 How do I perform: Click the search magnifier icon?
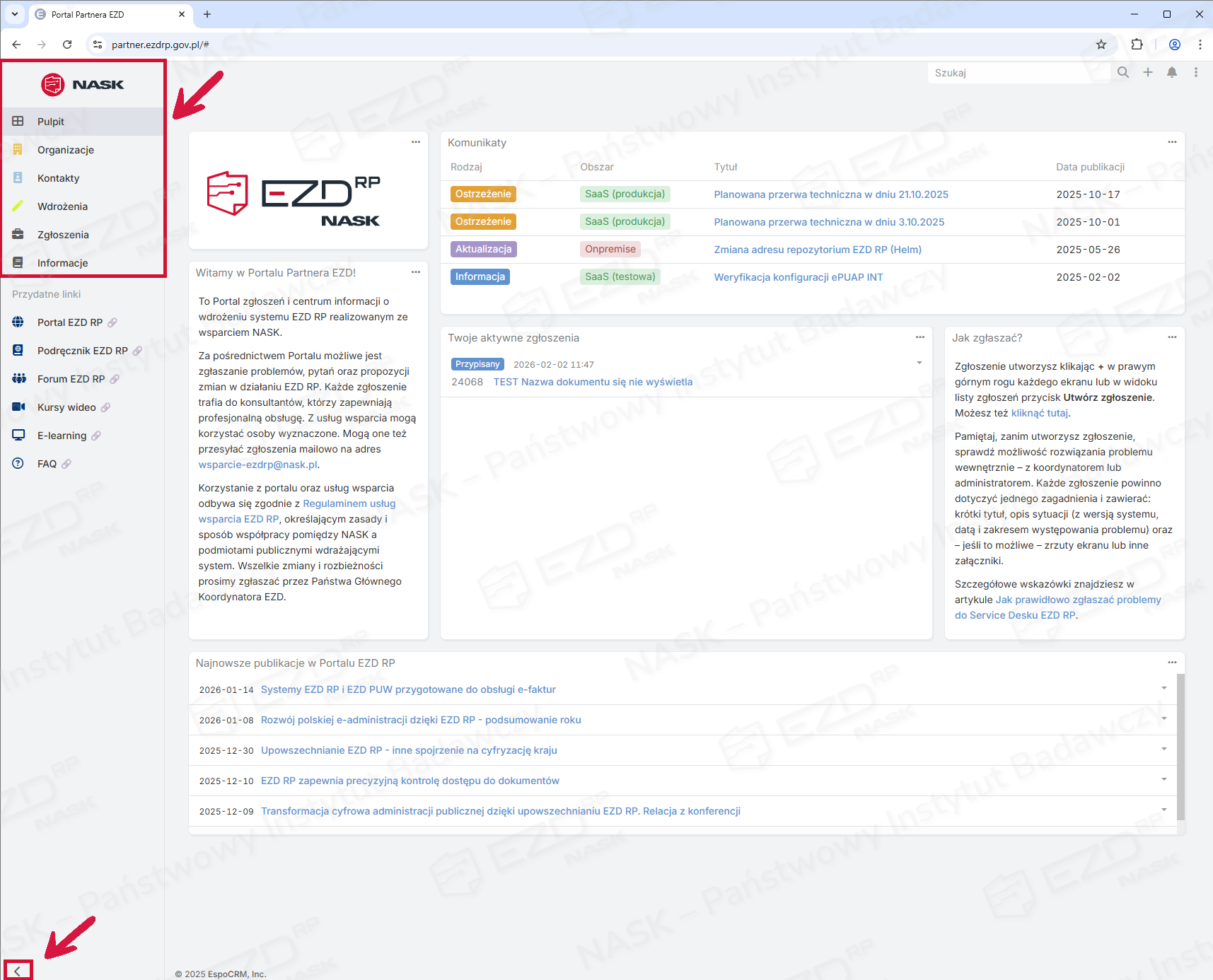(1122, 72)
